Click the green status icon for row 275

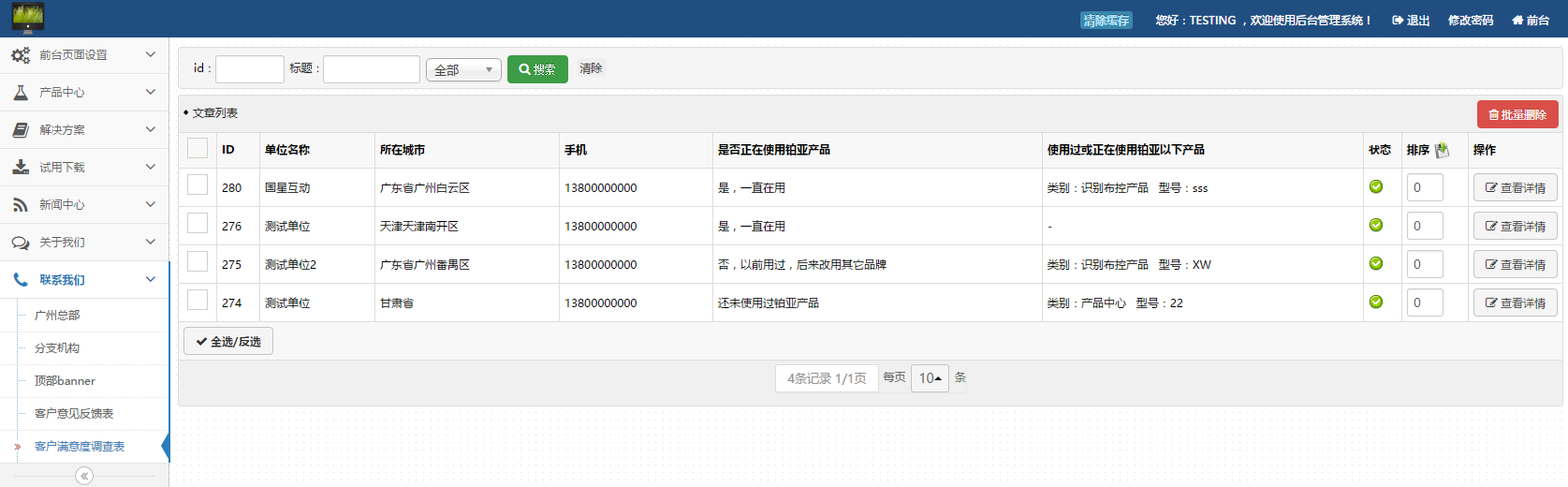1375,263
